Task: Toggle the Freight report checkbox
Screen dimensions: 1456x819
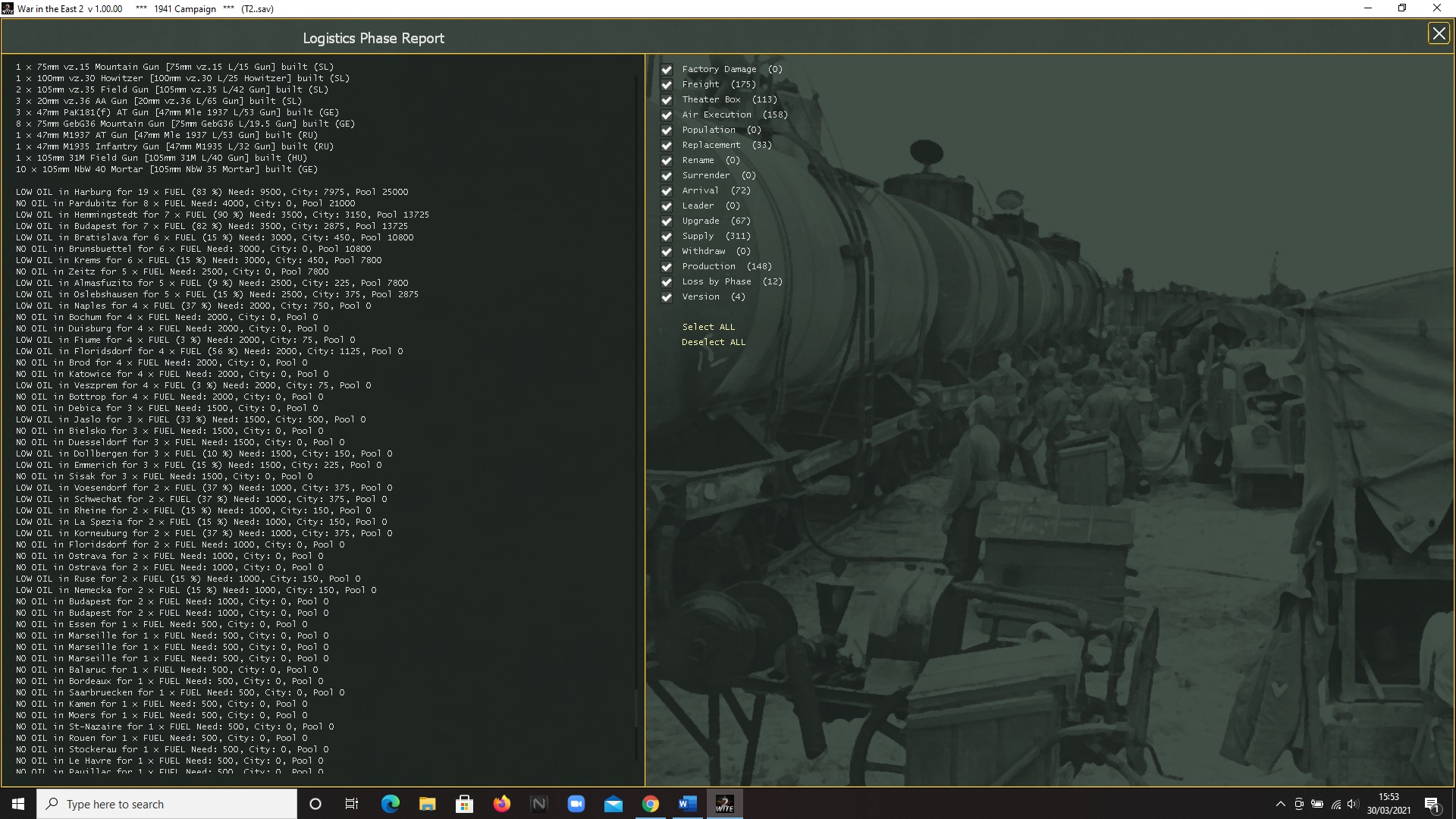Action: pyautogui.click(x=667, y=85)
